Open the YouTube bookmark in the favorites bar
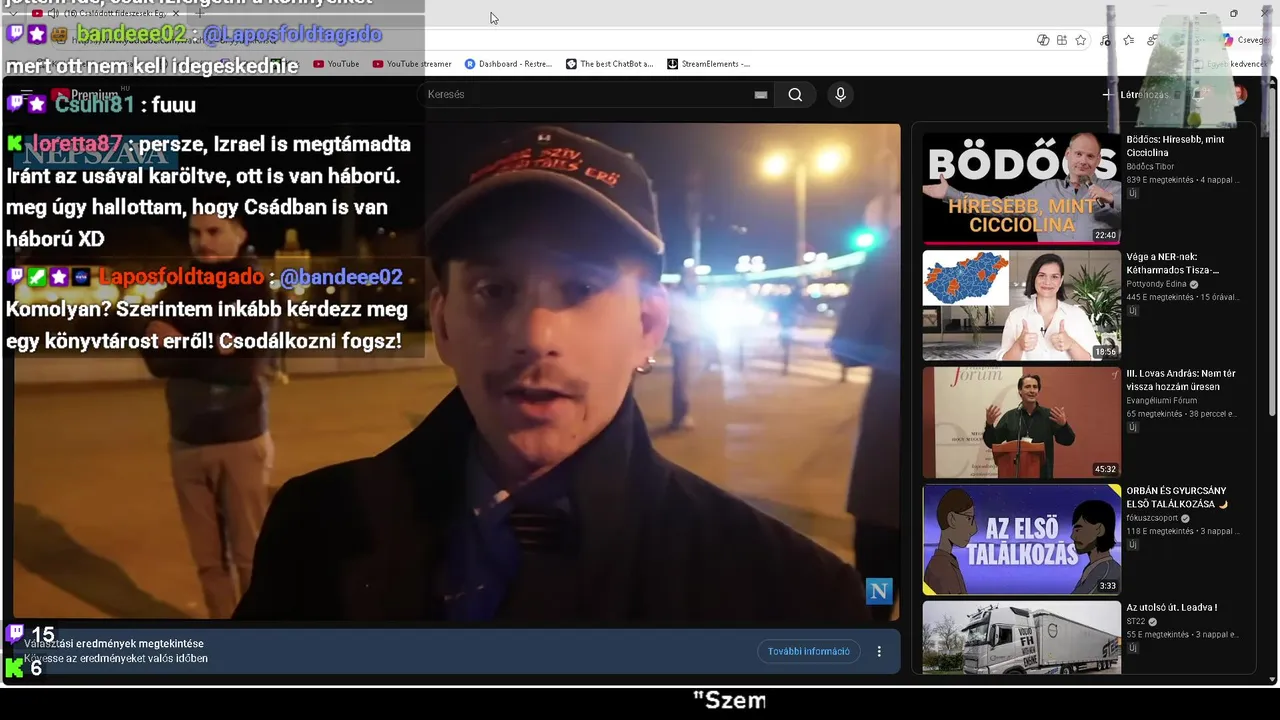Image resolution: width=1280 pixels, height=720 pixels. 336,64
